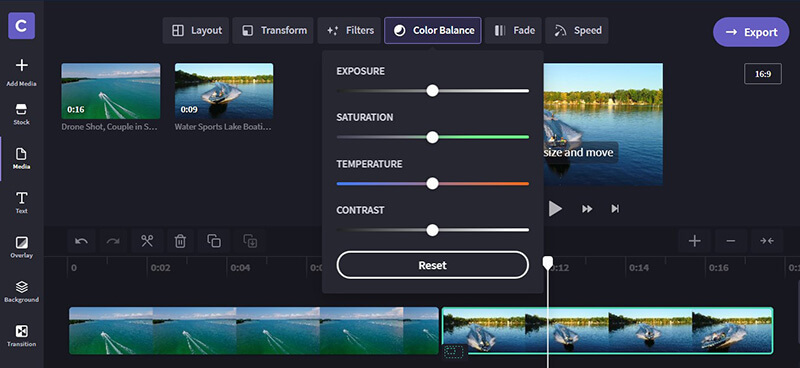Image resolution: width=800 pixels, height=368 pixels.
Task: Click the Exposure slider handle
Action: [x=432, y=91]
